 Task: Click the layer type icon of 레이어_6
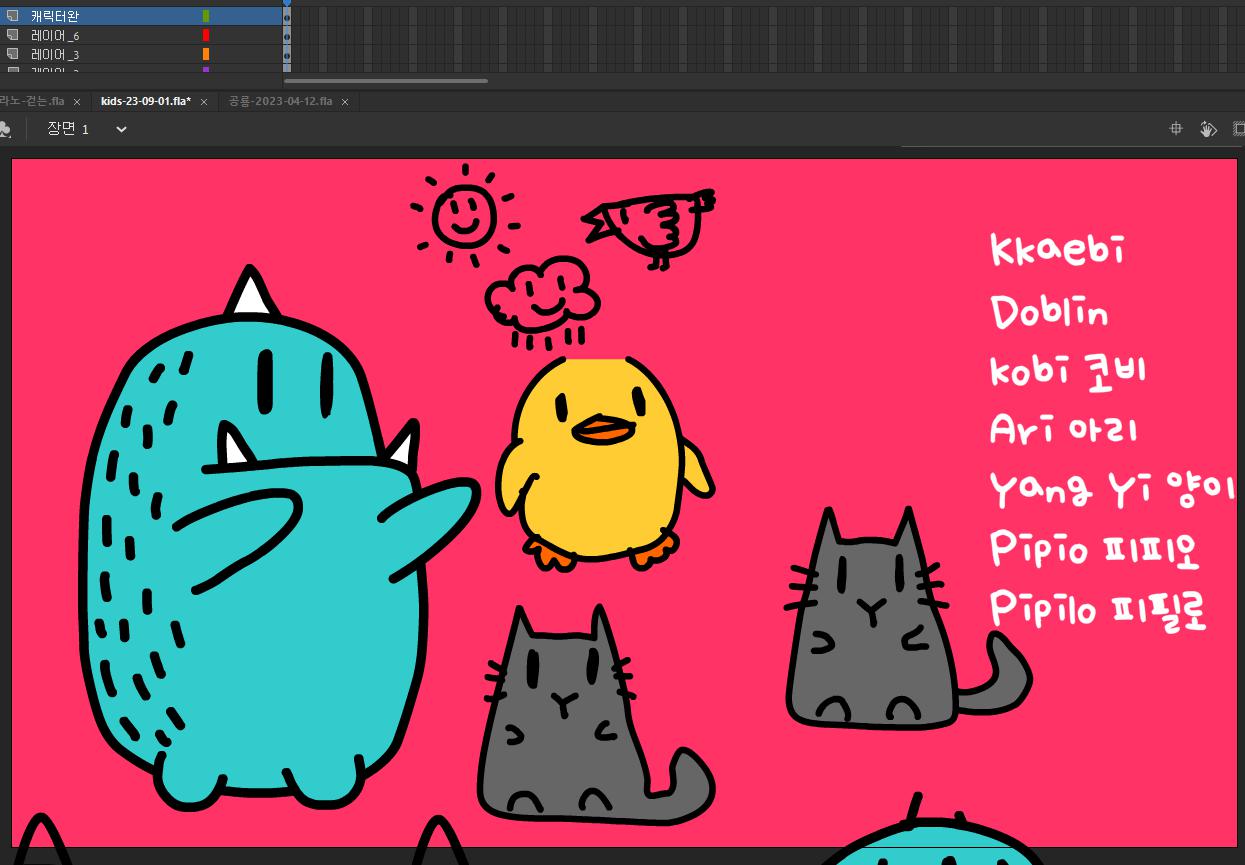[13, 35]
